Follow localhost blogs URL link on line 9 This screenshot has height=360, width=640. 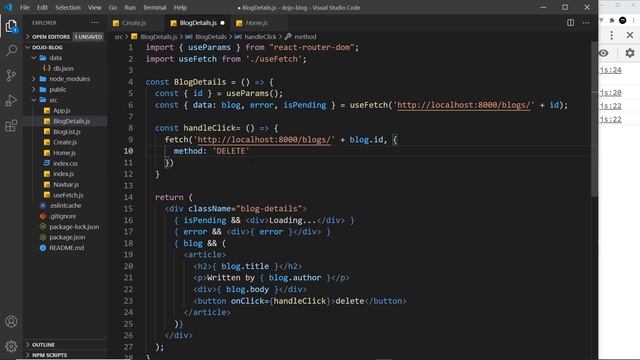pyautogui.click(x=263, y=140)
